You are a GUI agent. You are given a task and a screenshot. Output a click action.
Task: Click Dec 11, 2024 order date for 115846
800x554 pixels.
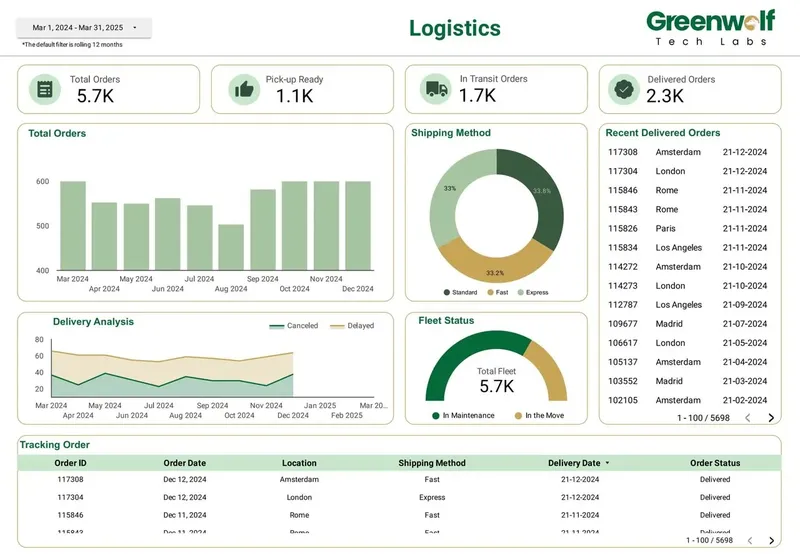tap(185, 515)
